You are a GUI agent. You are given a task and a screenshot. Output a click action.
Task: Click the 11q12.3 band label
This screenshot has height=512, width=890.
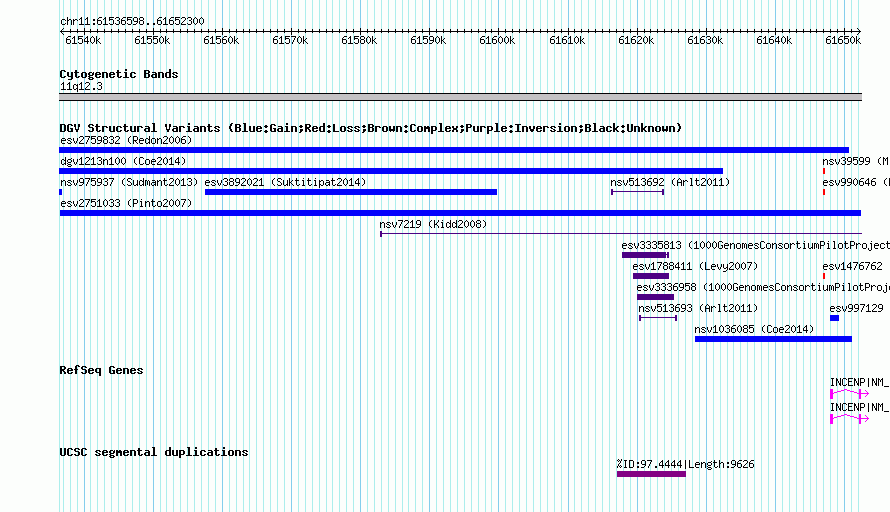coord(81,86)
